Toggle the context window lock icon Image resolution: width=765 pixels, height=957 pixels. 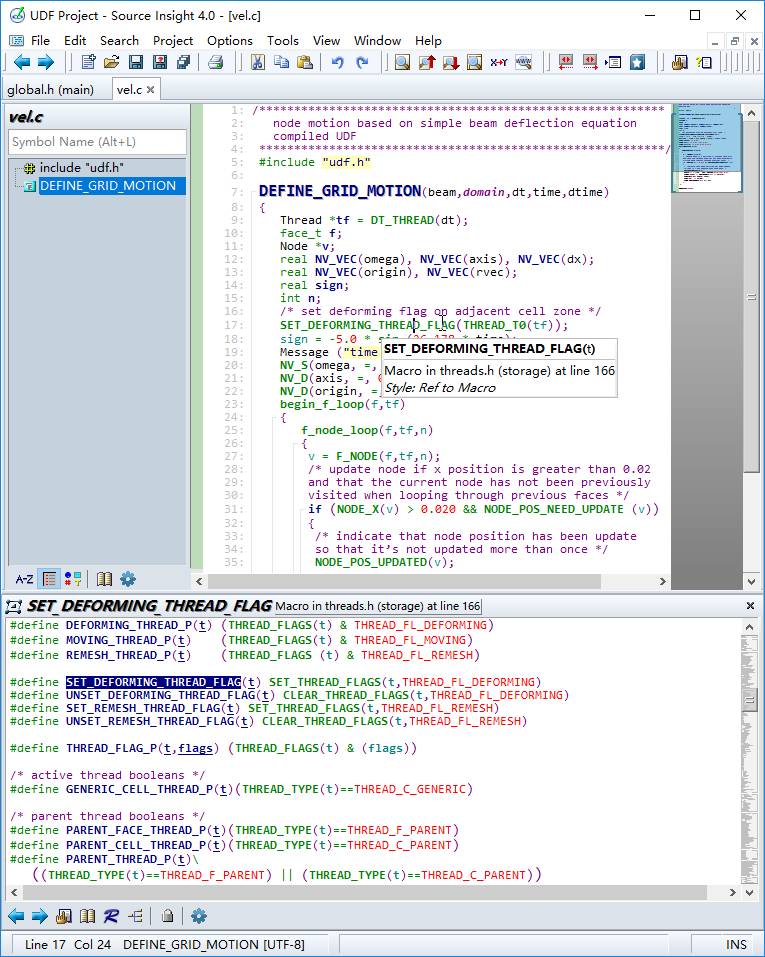(x=168, y=916)
